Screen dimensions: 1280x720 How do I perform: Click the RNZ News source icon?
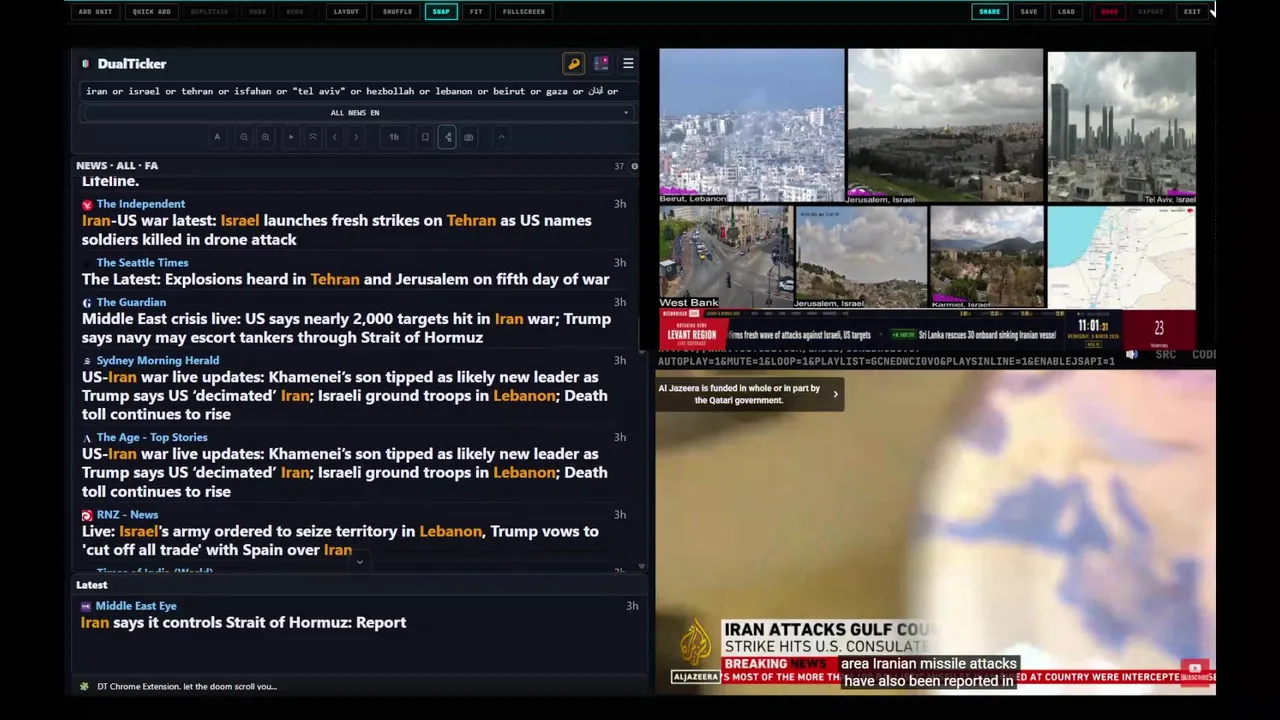click(x=87, y=515)
